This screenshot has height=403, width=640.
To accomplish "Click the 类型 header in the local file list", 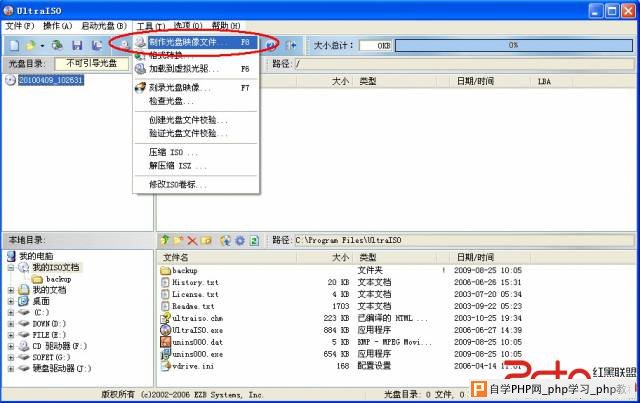I will click(x=367, y=257).
